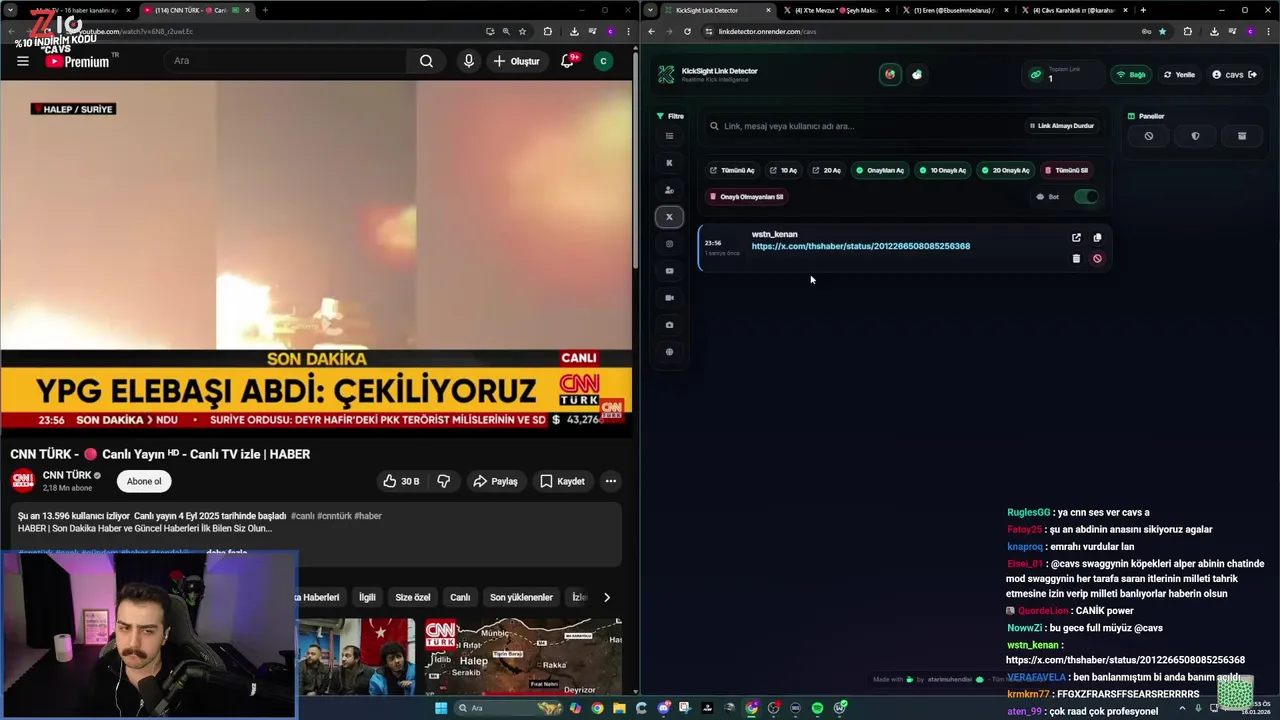1280x720 pixels.
Task: Click Tümünü Aç button
Action: [x=732, y=170]
